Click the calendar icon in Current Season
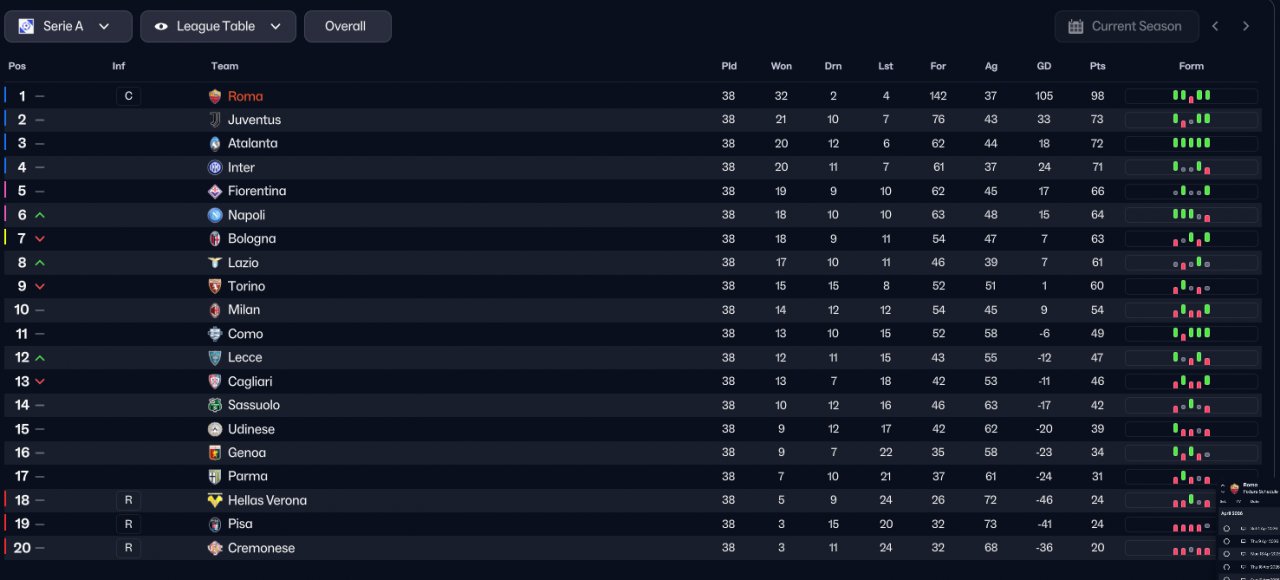The width and height of the screenshot is (1280, 580). pos(1076,26)
